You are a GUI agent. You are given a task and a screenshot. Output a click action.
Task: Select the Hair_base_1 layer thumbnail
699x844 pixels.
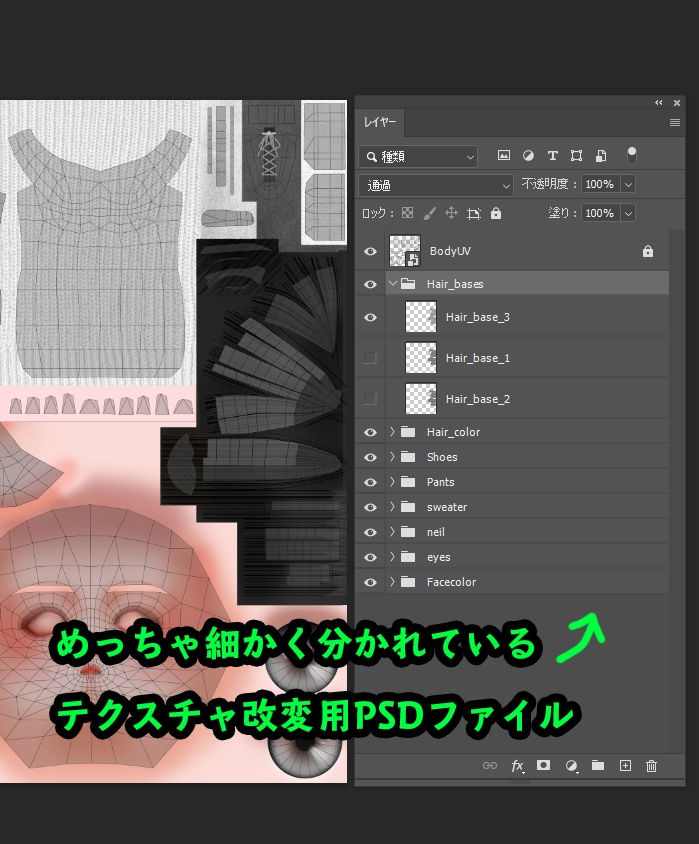(421, 358)
